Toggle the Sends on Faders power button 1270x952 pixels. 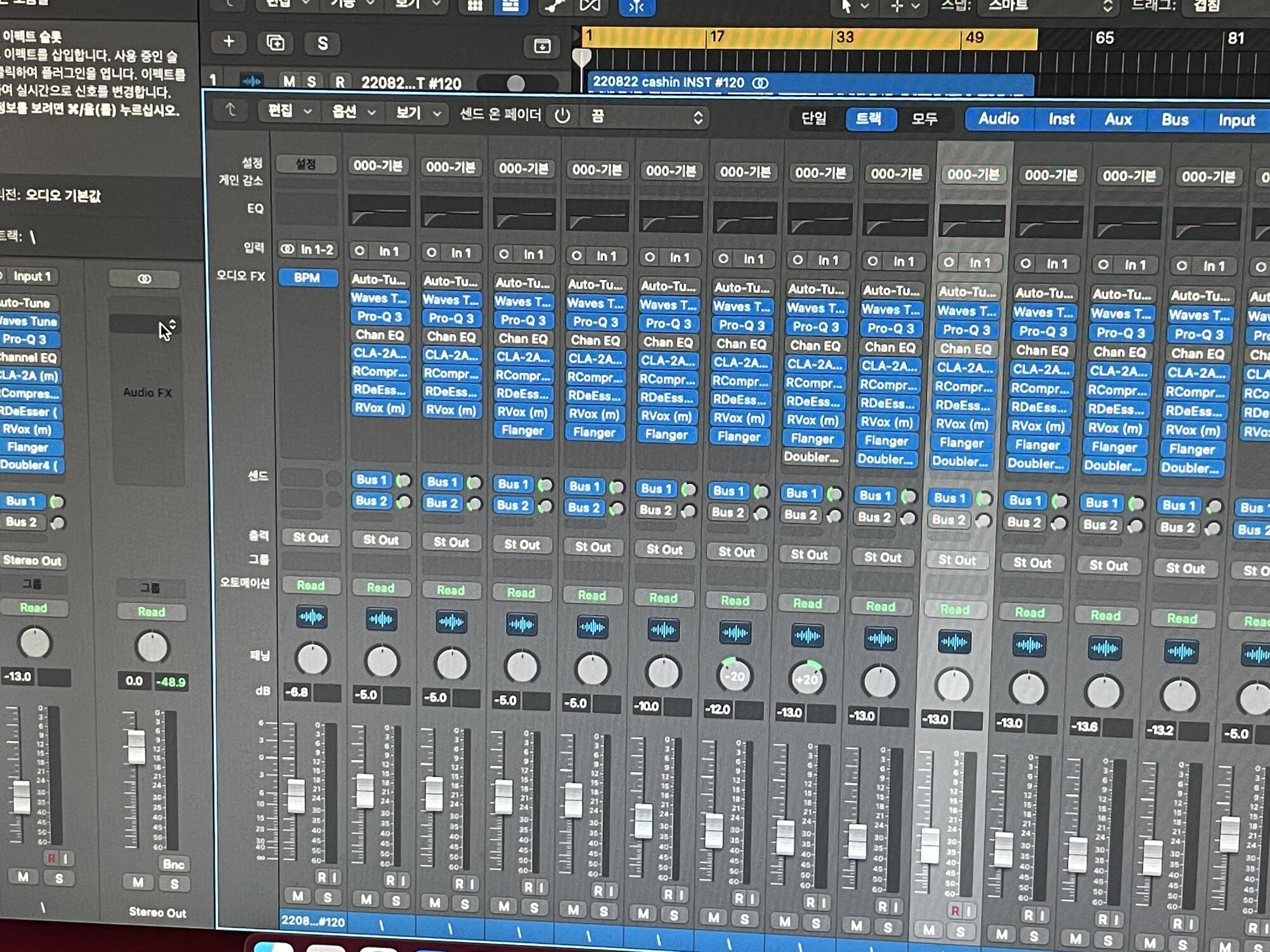[x=563, y=116]
